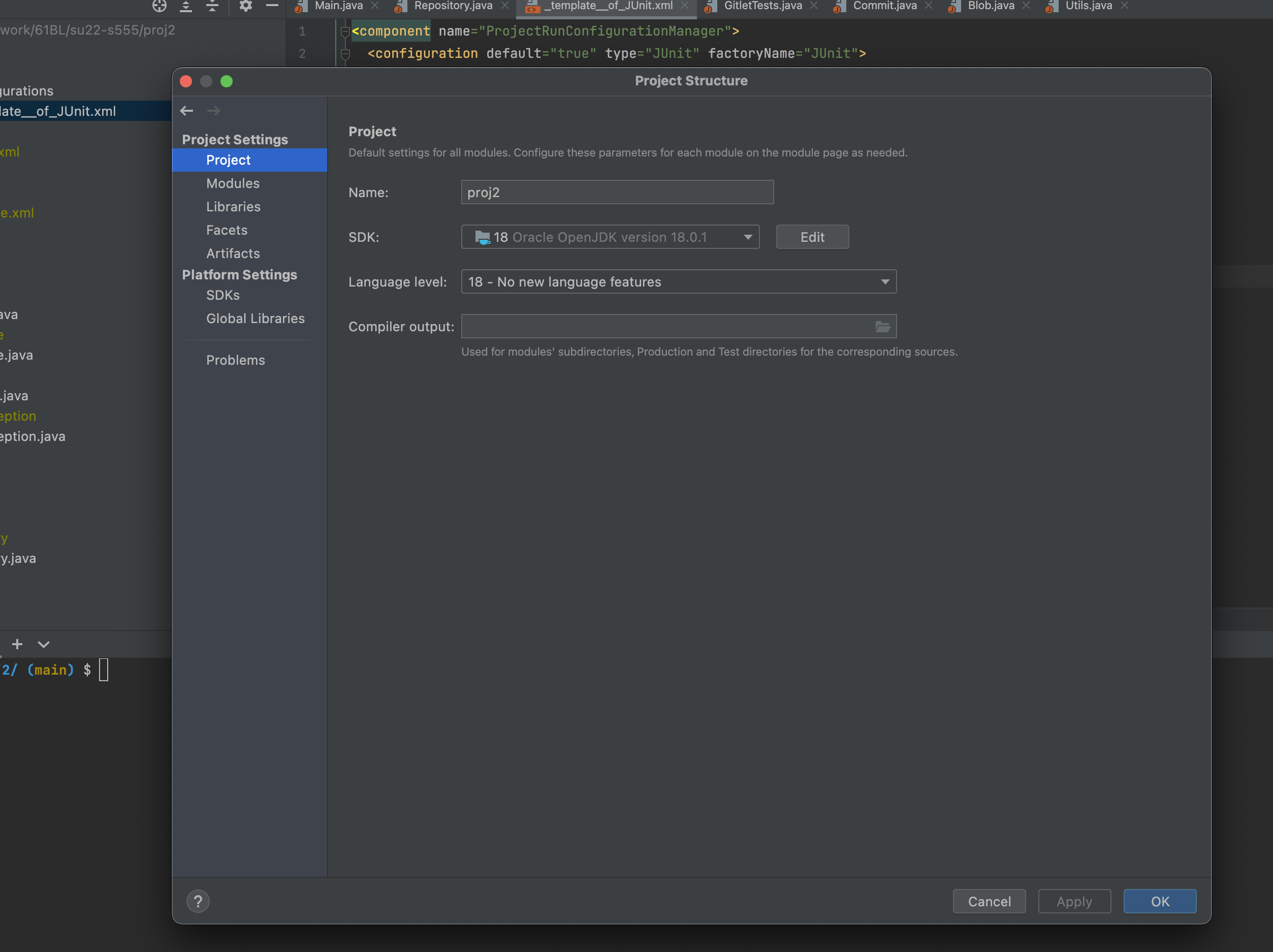Viewport: 1273px width, 952px height.
Task: Hide project panel with the minus icon
Action: tap(272, 6)
